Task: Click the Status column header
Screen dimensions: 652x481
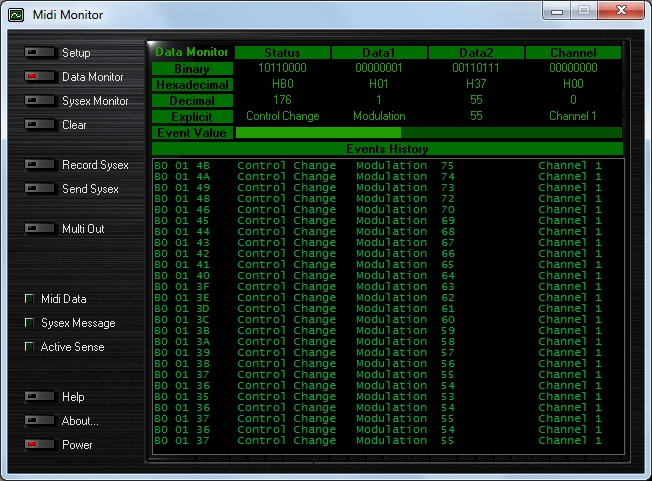Action: [x=282, y=52]
